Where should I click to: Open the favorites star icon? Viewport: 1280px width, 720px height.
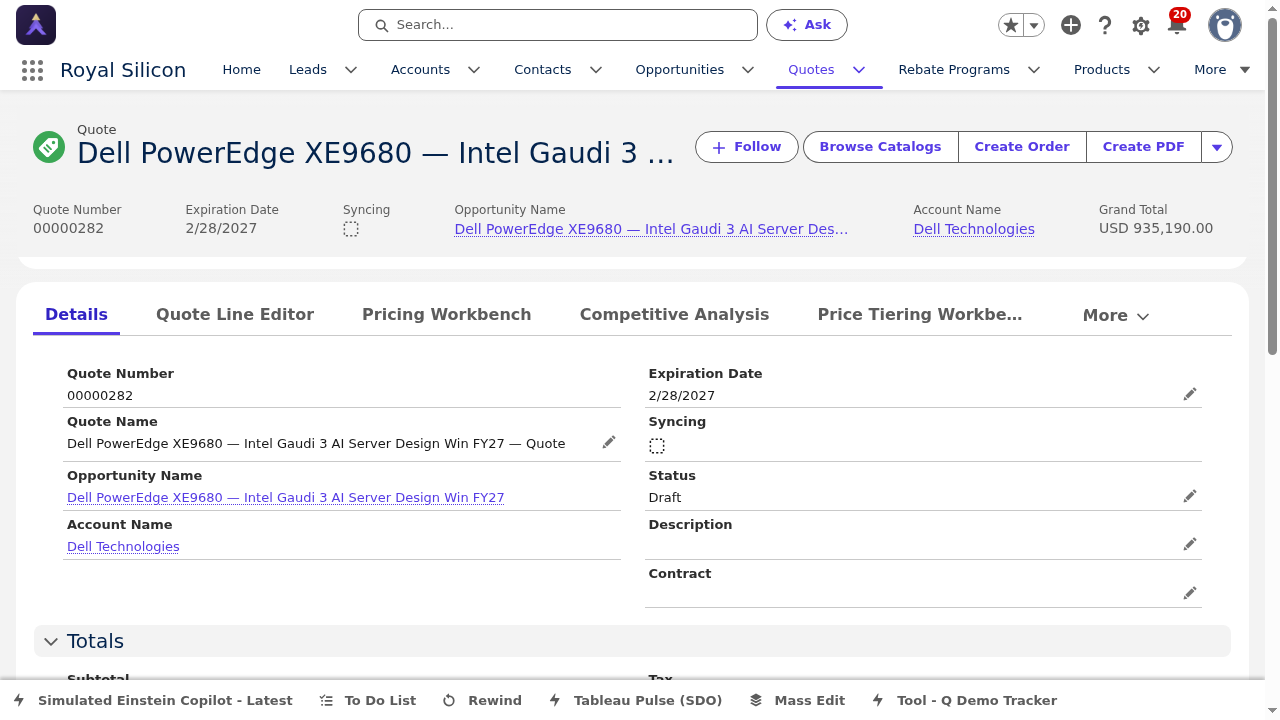(x=1011, y=25)
